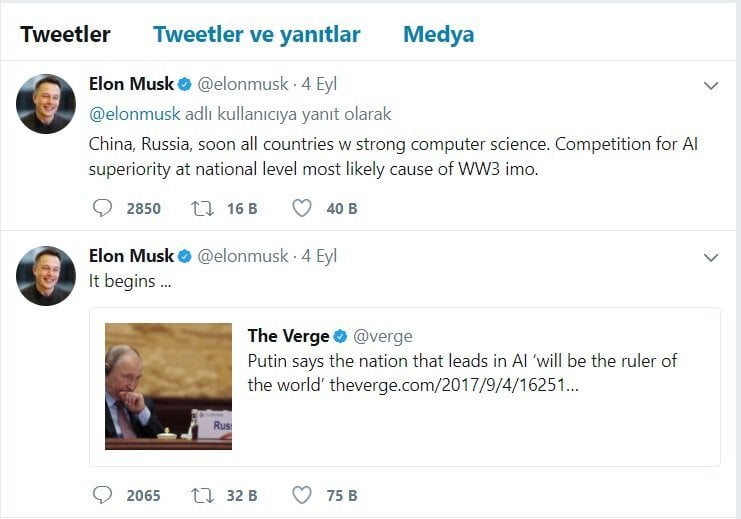Click Elon Musk's avatar on first tweet
741x519 pixels.
click(46, 103)
